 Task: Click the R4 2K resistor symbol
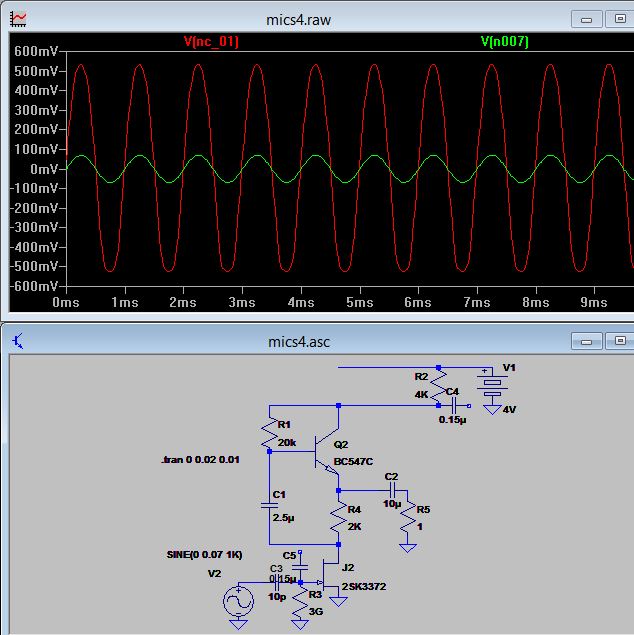tap(340, 517)
